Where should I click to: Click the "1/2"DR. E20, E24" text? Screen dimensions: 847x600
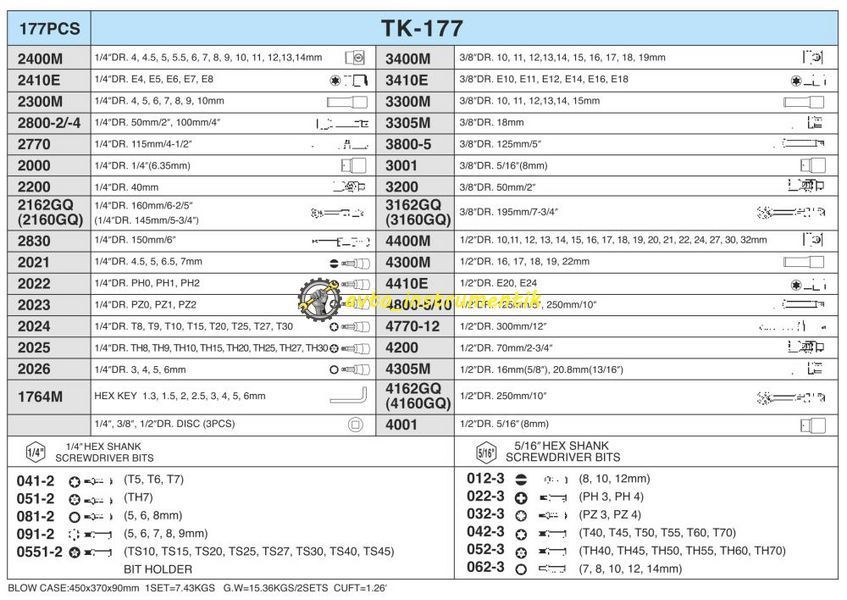coord(498,283)
